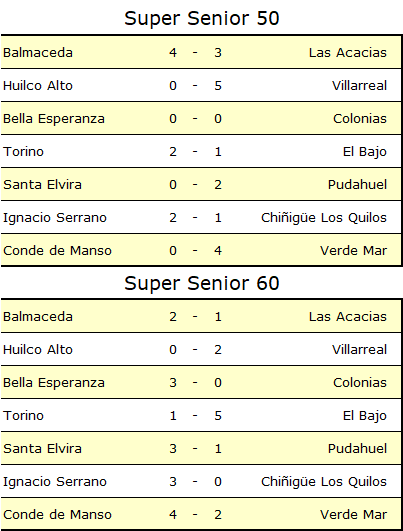The height and width of the screenshot is (531, 403).
Task: Select Verde Mar in Super Senior 60
Action: click(353, 515)
